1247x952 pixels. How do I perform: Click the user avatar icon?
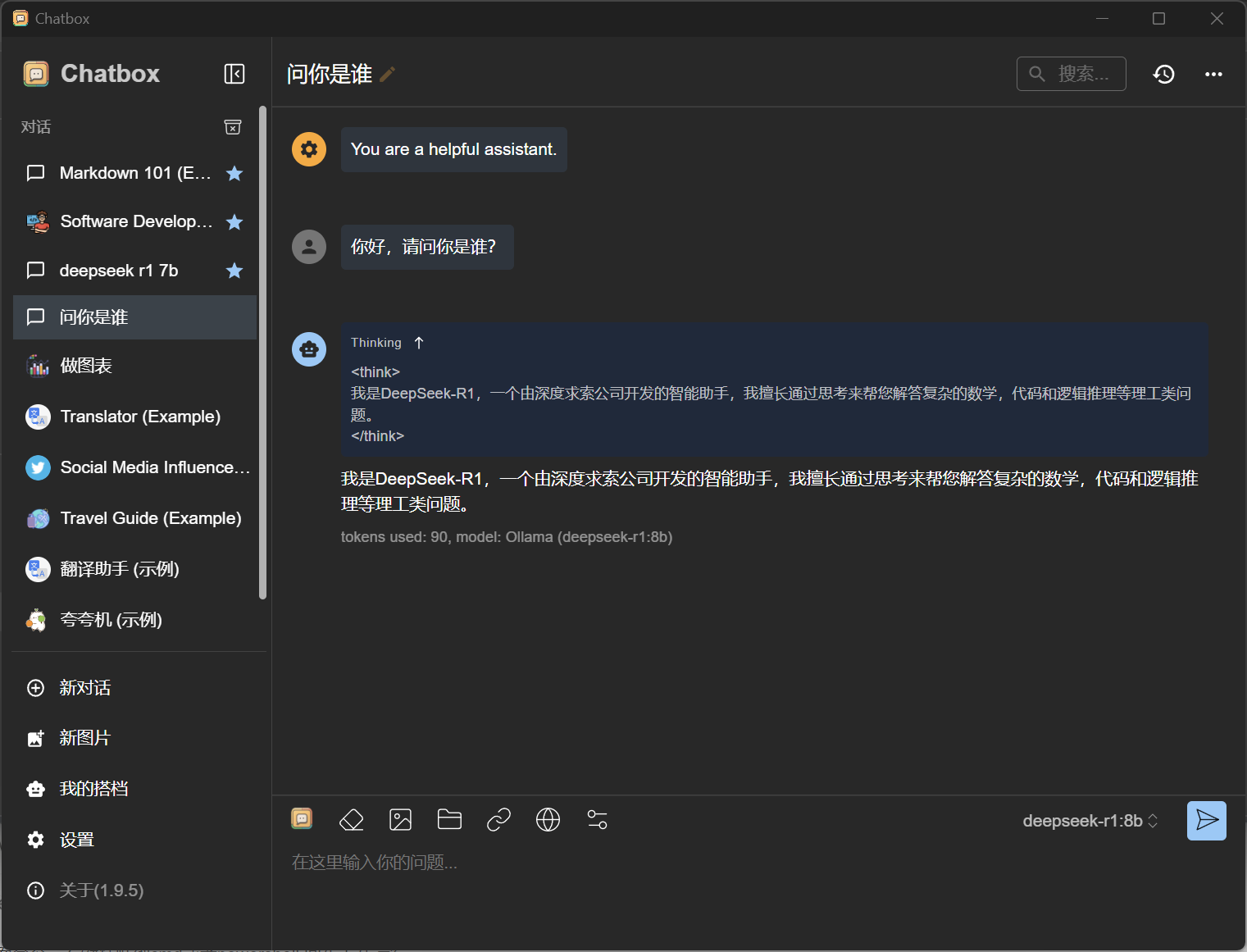point(309,247)
